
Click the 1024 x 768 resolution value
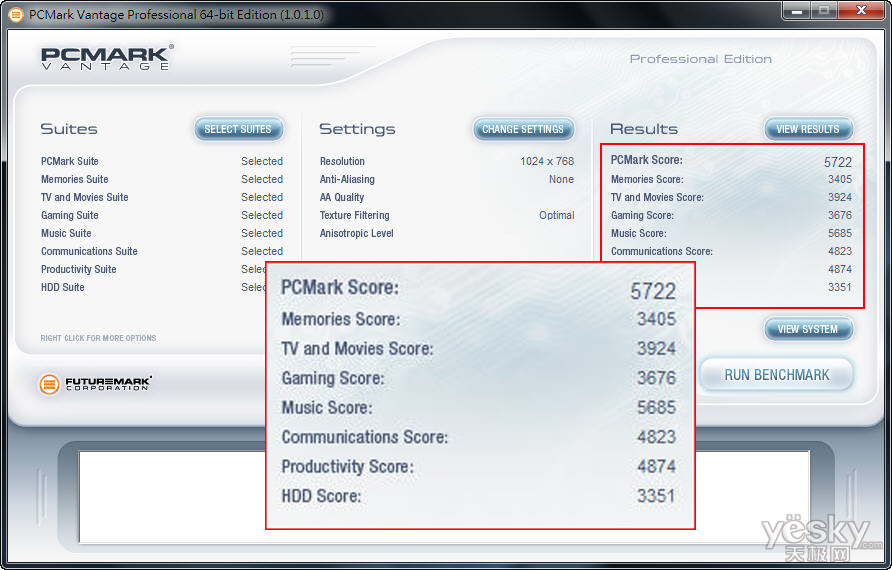pyautogui.click(x=547, y=161)
